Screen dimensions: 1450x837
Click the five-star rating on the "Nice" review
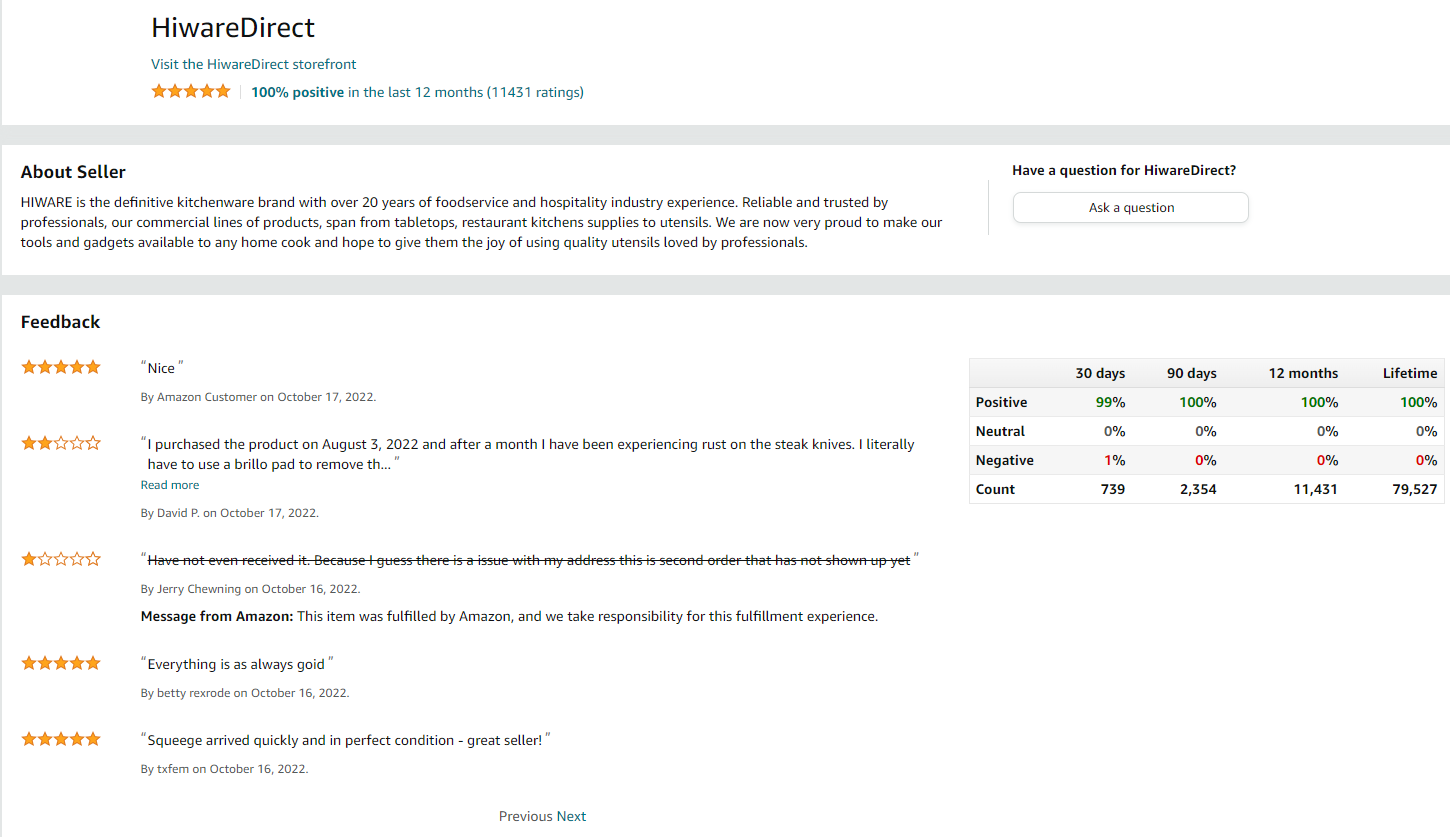(x=61, y=367)
